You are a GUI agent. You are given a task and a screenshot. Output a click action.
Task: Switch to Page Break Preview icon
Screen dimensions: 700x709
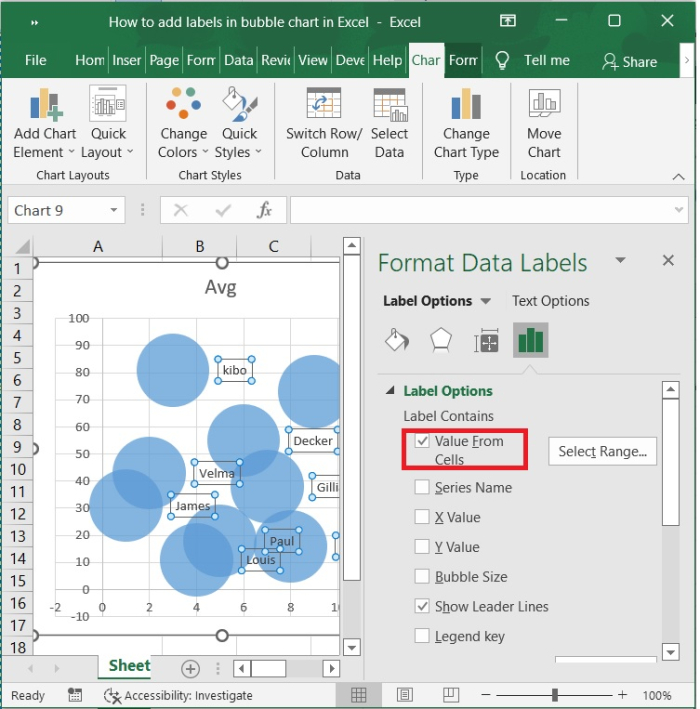point(451,695)
